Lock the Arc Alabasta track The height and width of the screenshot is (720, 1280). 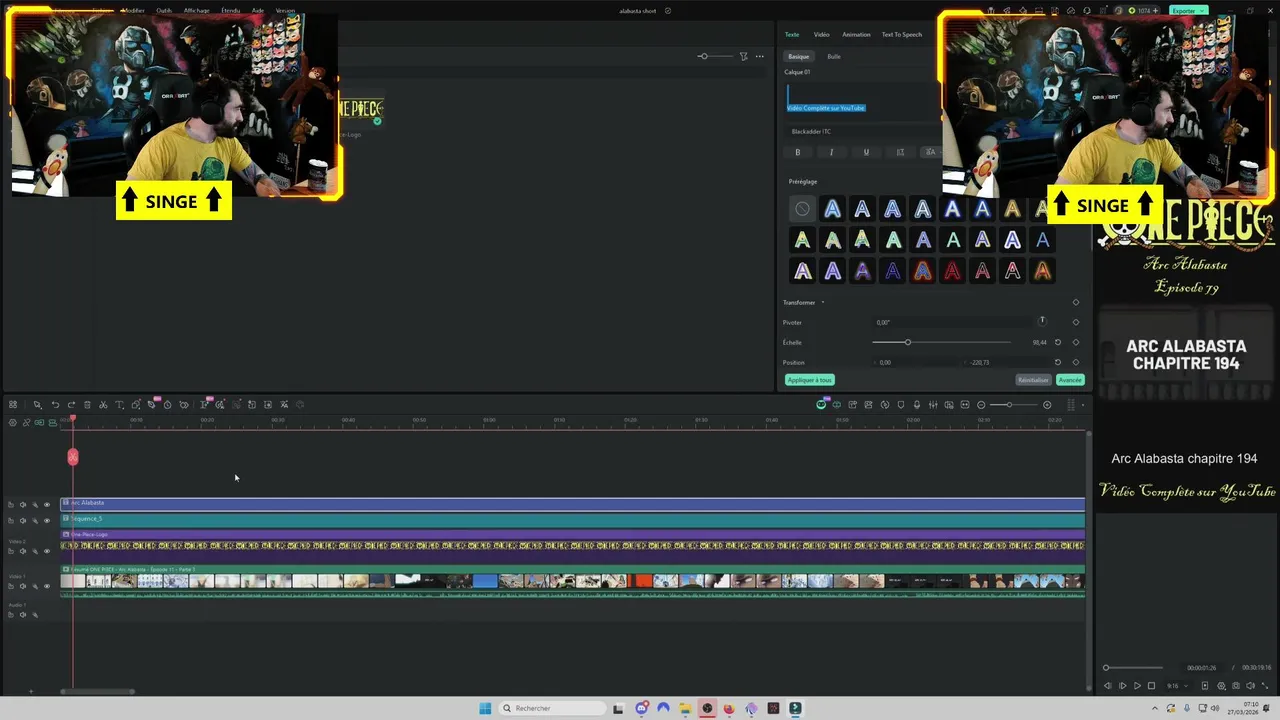tap(11, 505)
